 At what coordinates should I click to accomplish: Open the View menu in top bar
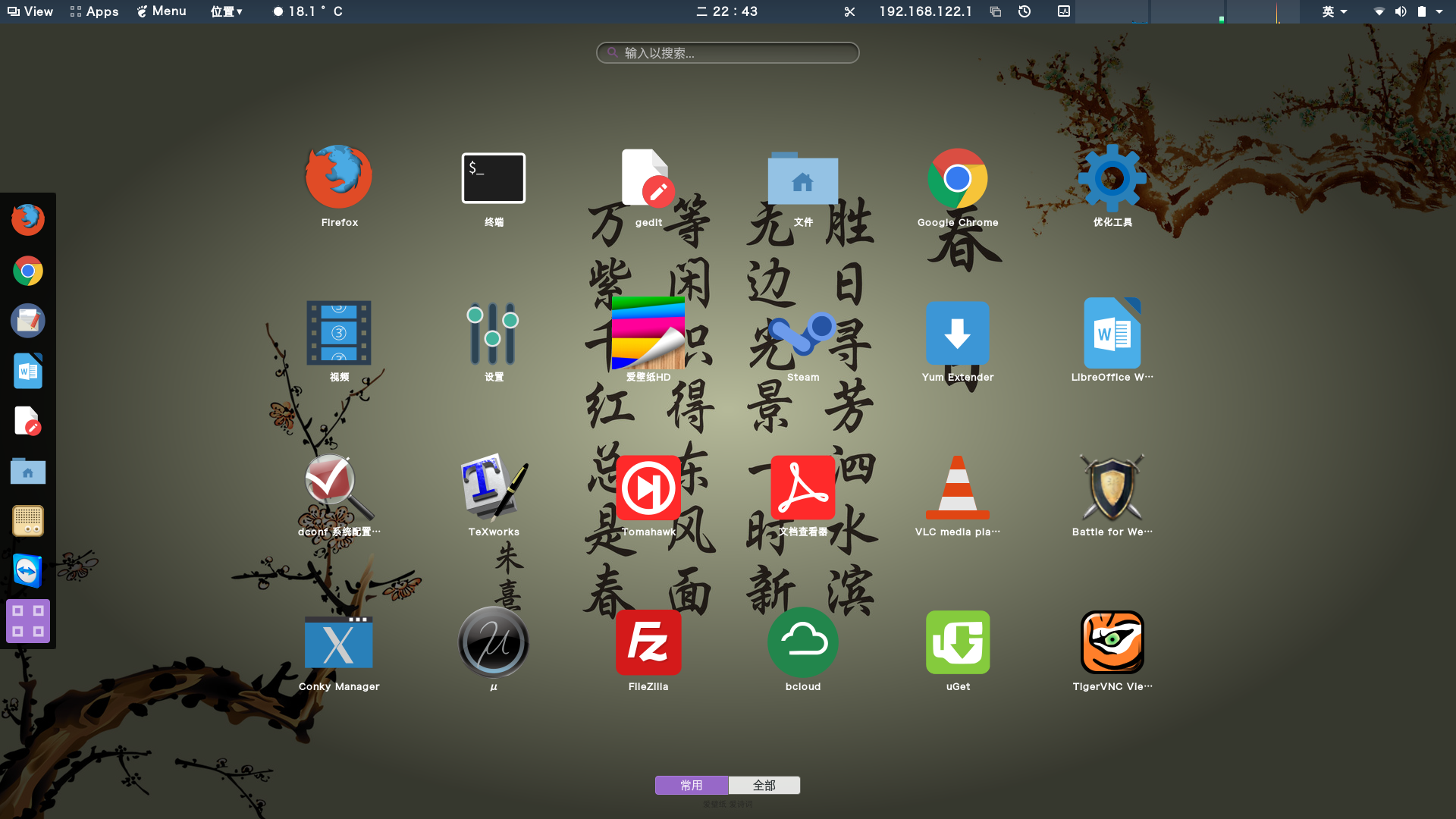pos(30,11)
